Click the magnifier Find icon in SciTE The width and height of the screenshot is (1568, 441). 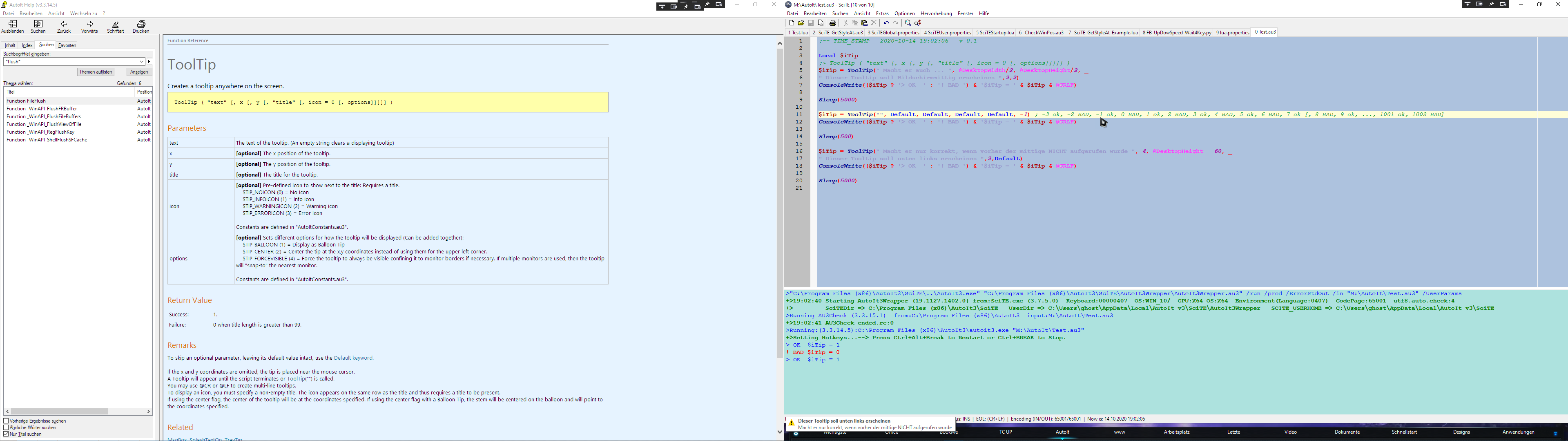click(908, 23)
